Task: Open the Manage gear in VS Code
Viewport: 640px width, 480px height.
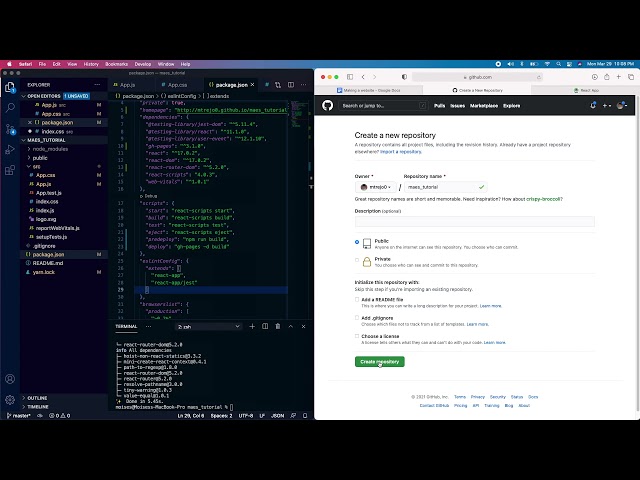Action: [10, 400]
